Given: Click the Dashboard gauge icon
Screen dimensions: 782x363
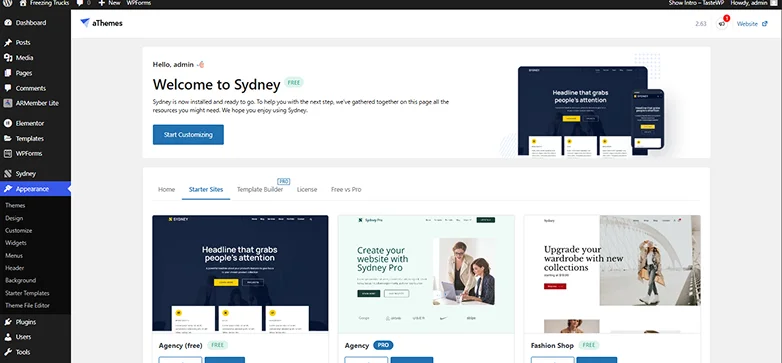Looking at the screenshot, I should tap(8, 22).
